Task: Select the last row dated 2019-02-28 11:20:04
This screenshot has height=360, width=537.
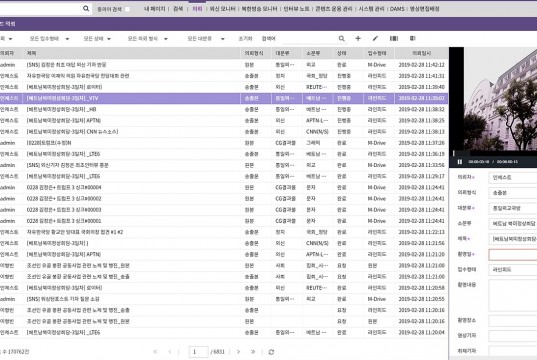Action: [x=224, y=333]
